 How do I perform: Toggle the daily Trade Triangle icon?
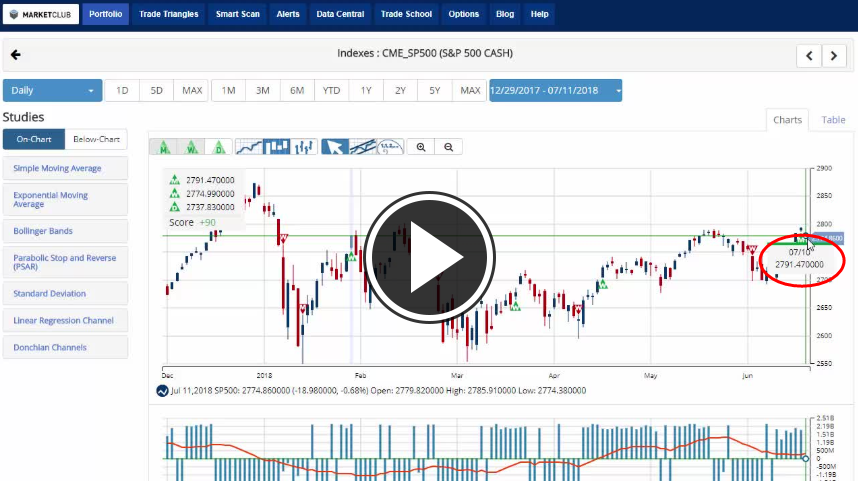(219, 147)
